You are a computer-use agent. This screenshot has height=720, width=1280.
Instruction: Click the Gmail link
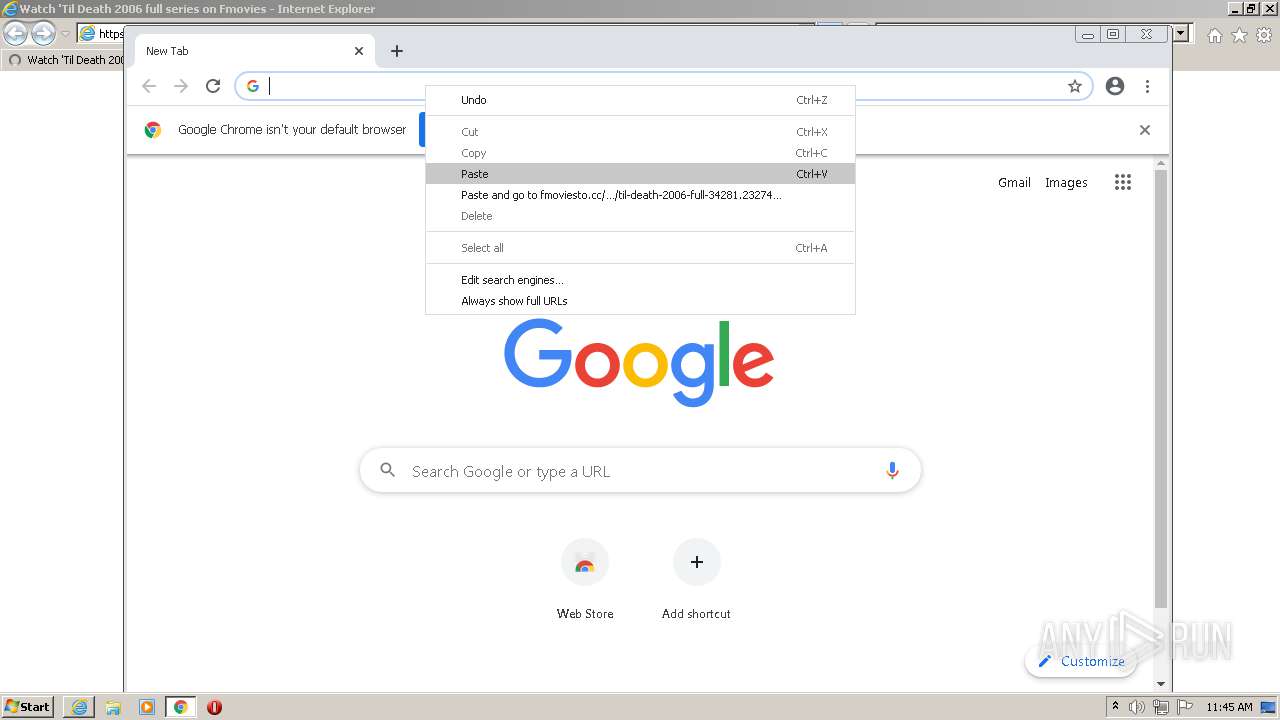point(1014,183)
